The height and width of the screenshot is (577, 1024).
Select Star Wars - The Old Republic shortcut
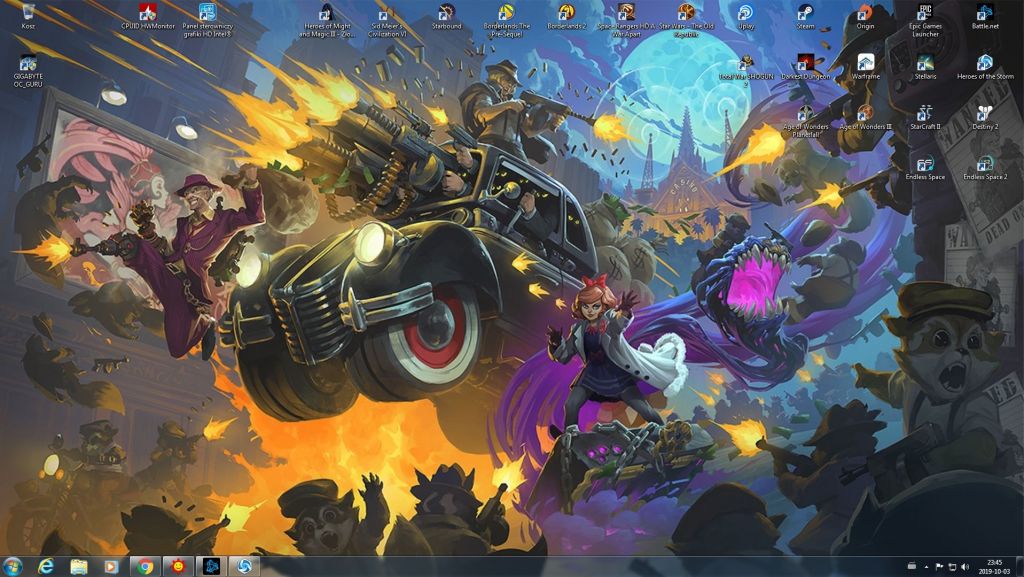click(686, 20)
